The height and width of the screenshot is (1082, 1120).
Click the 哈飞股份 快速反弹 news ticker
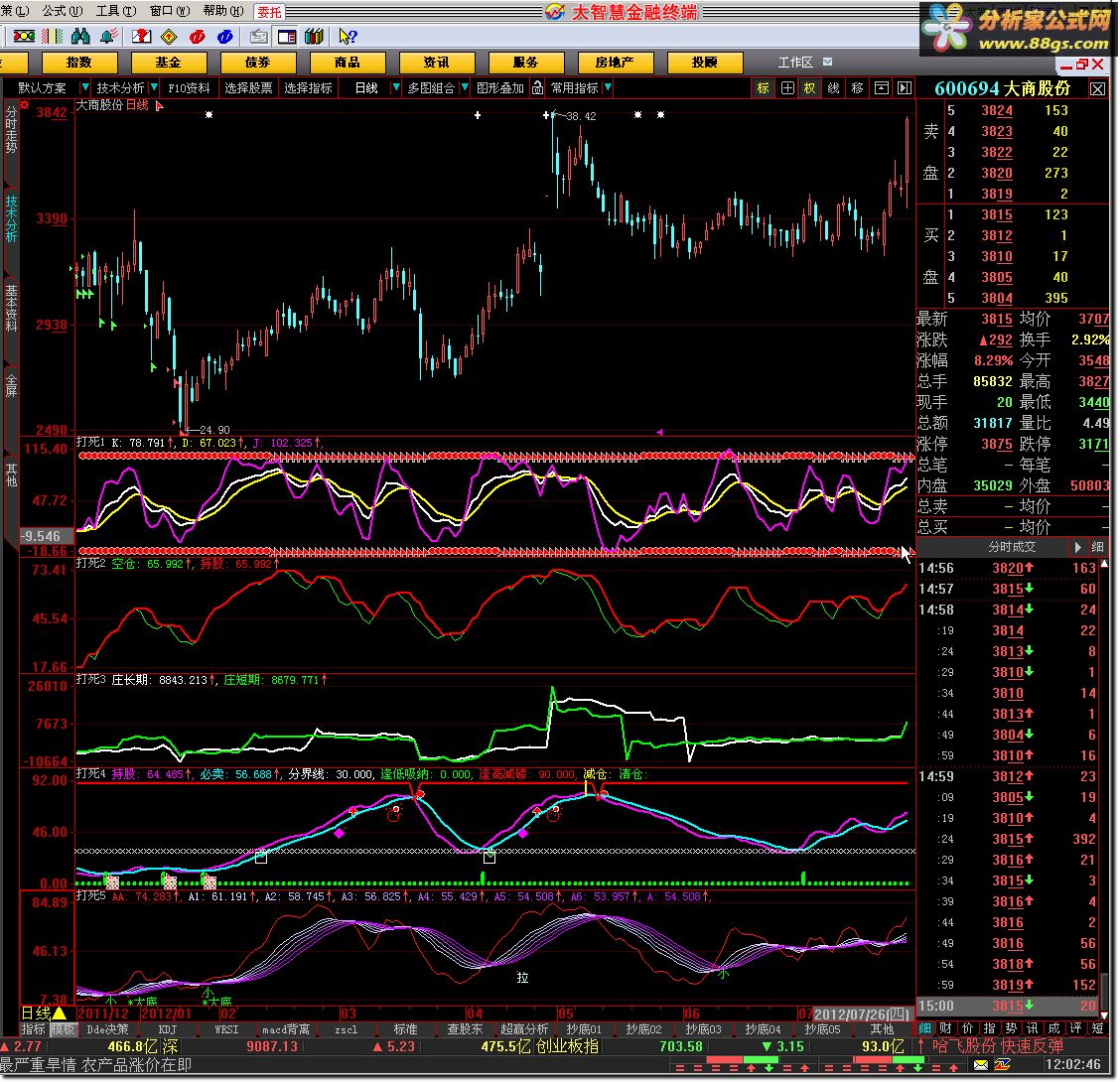click(998, 1046)
